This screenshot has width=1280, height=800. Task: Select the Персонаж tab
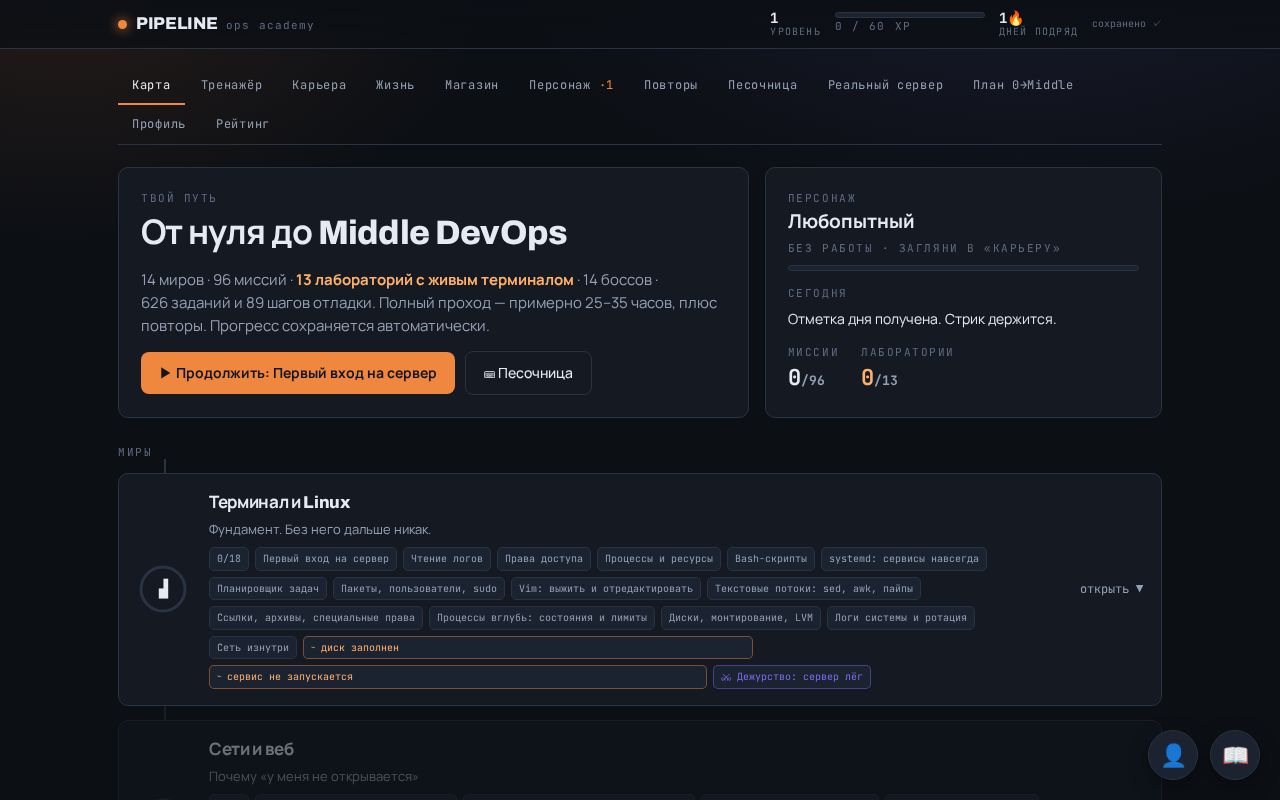coord(571,85)
